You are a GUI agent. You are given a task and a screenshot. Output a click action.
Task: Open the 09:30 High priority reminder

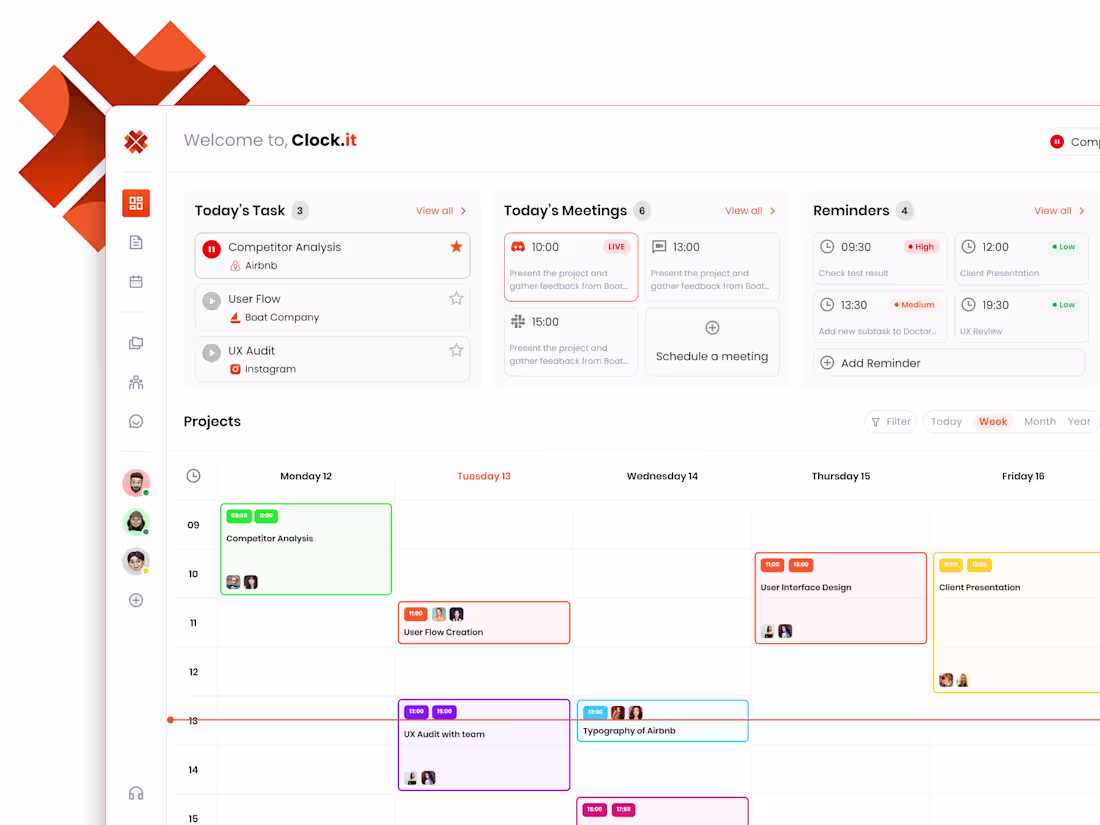[880, 259]
